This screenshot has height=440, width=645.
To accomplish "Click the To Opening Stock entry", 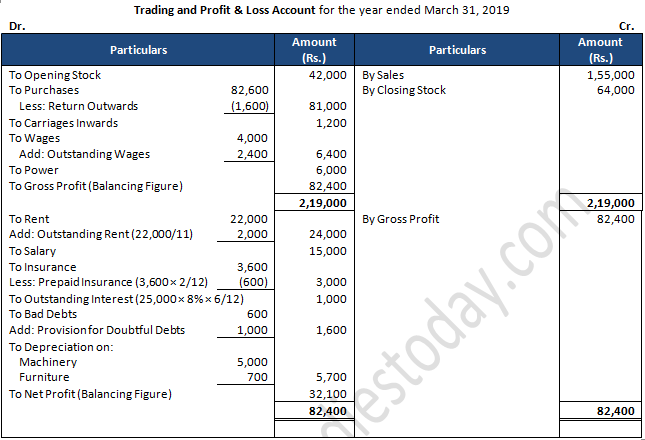I will pyautogui.click(x=55, y=75).
